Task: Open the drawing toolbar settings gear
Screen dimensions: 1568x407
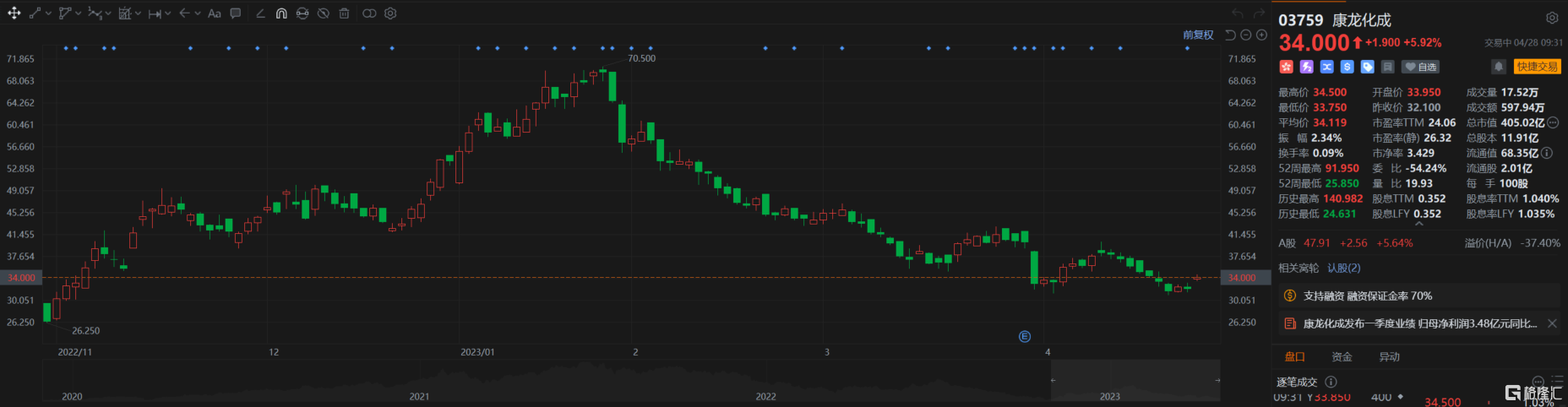Action: pos(390,14)
